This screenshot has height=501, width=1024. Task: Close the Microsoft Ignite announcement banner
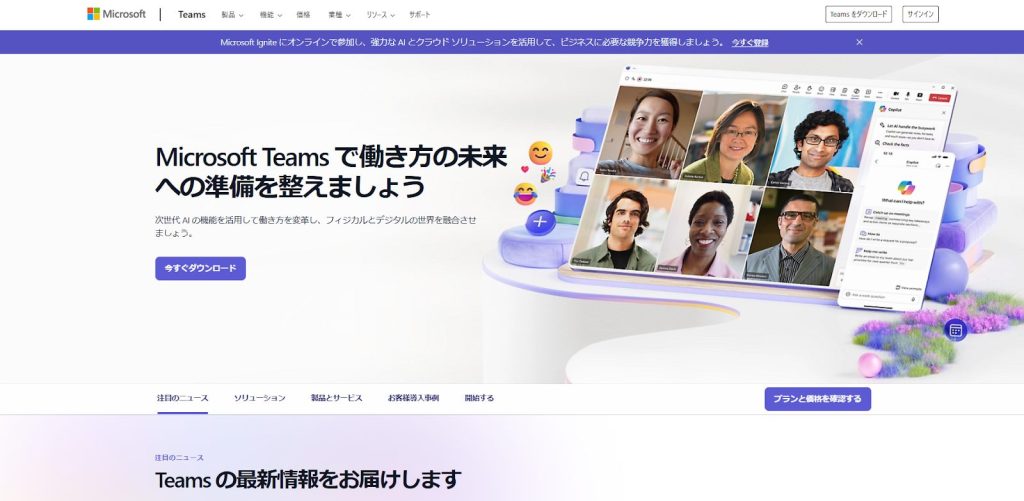[859, 42]
